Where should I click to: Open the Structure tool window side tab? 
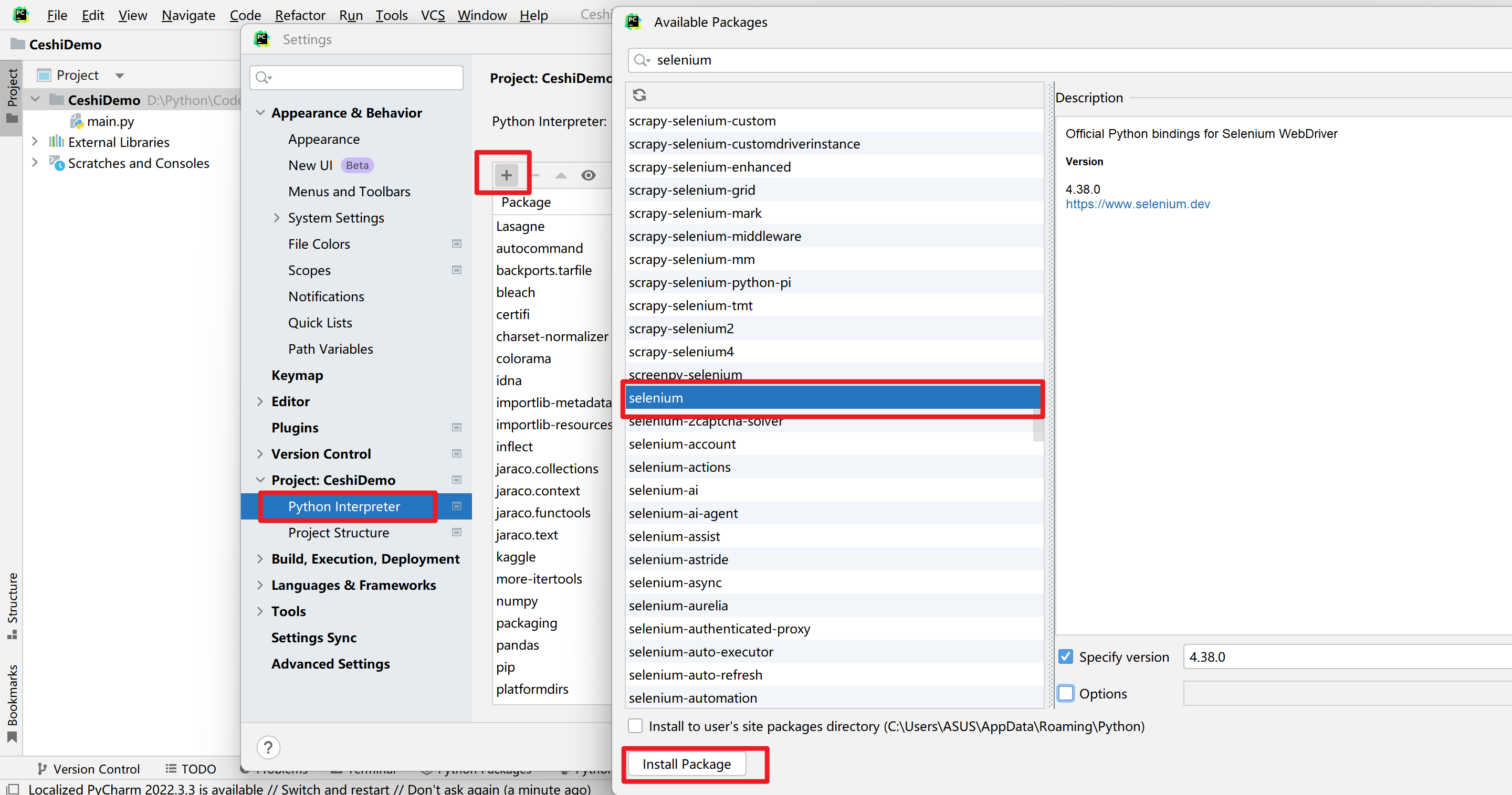click(12, 606)
